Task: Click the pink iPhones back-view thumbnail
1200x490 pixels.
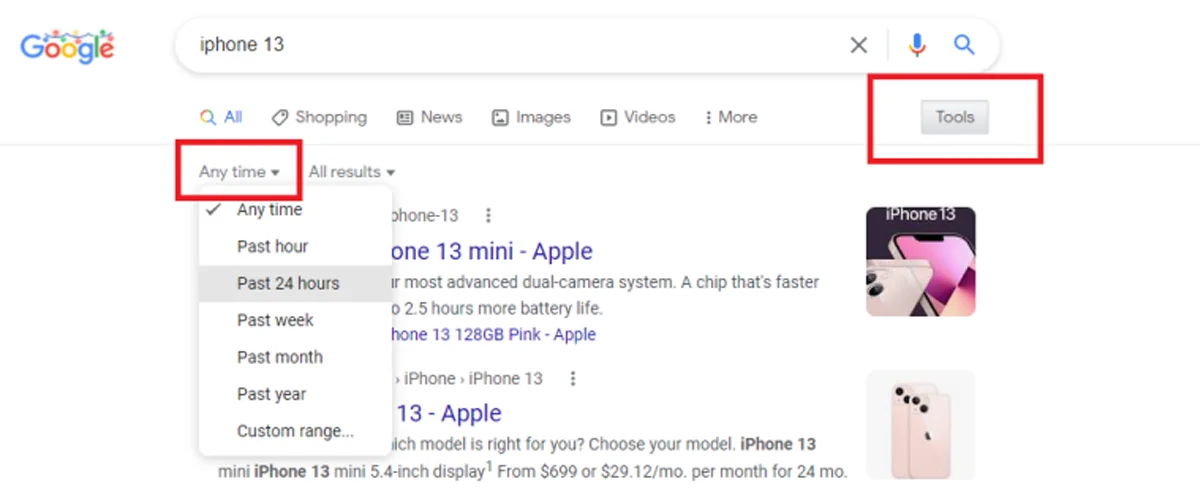Action: (921, 424)
